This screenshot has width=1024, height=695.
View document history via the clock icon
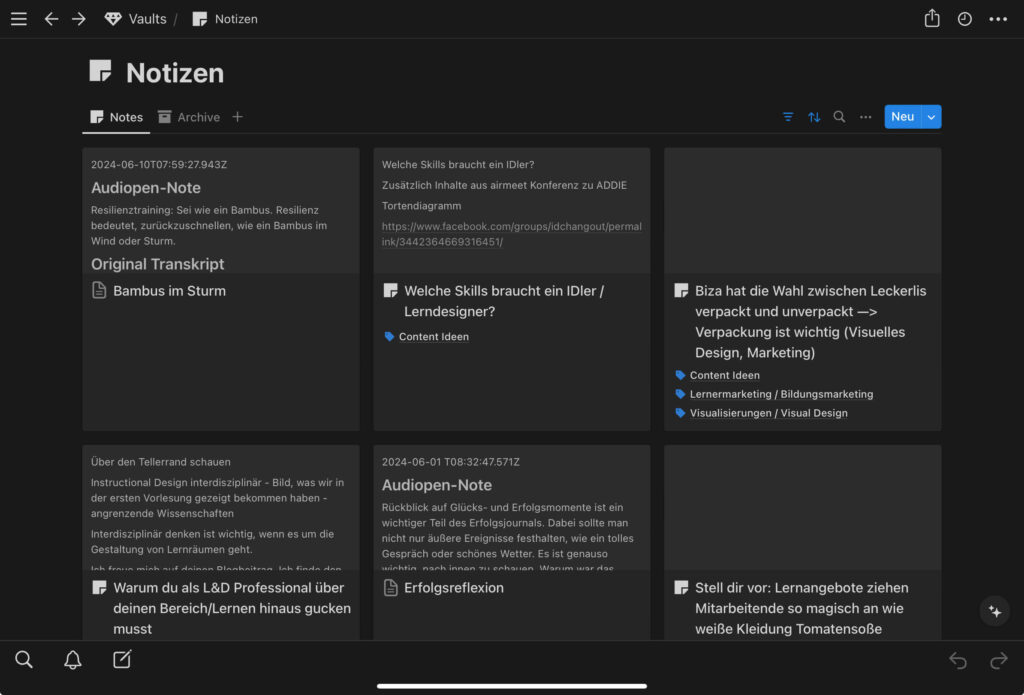point(963,18)
